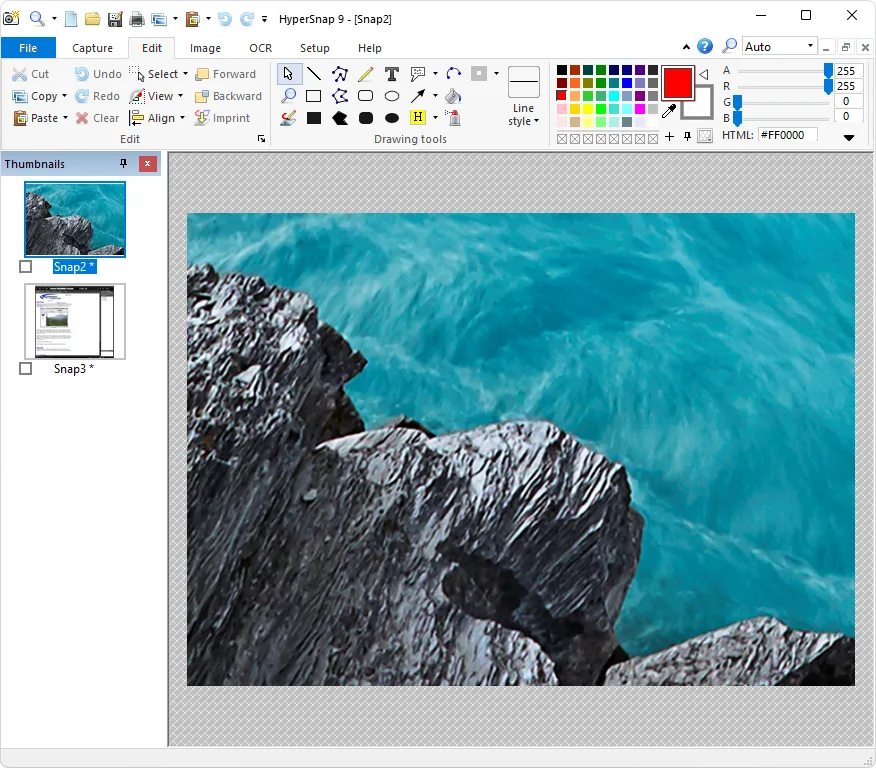The image size is (876, 768).
Task: Select the Ellipse shape tool
Action: coord(392,96)
